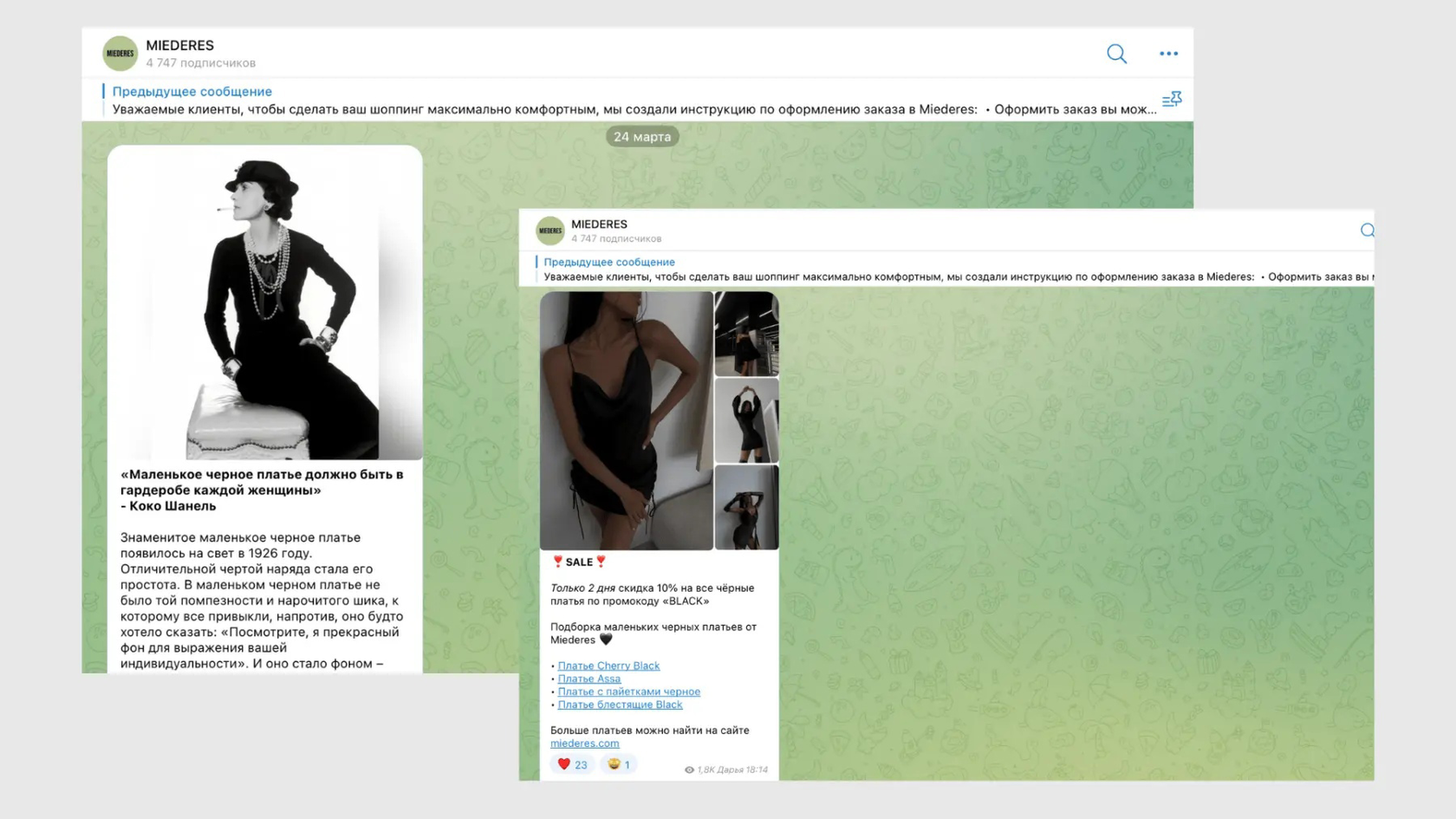Image resolution: width=1456 pixels, height=819 pixels.
Task: Open the Платье блестящие Black link
Action: [x=620, y=705]
